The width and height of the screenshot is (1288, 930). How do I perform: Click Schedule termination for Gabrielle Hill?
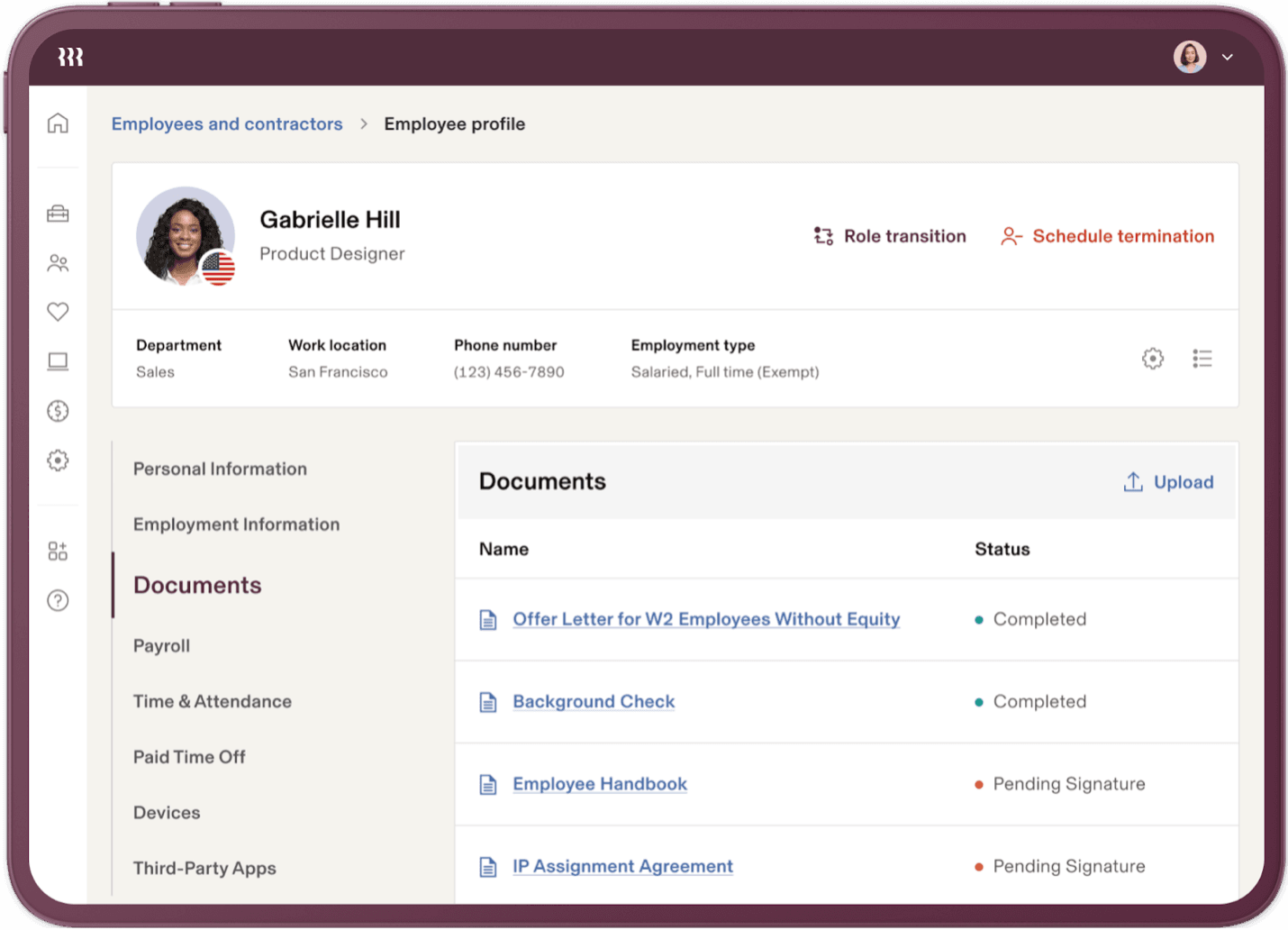[x=1123, y=236]
